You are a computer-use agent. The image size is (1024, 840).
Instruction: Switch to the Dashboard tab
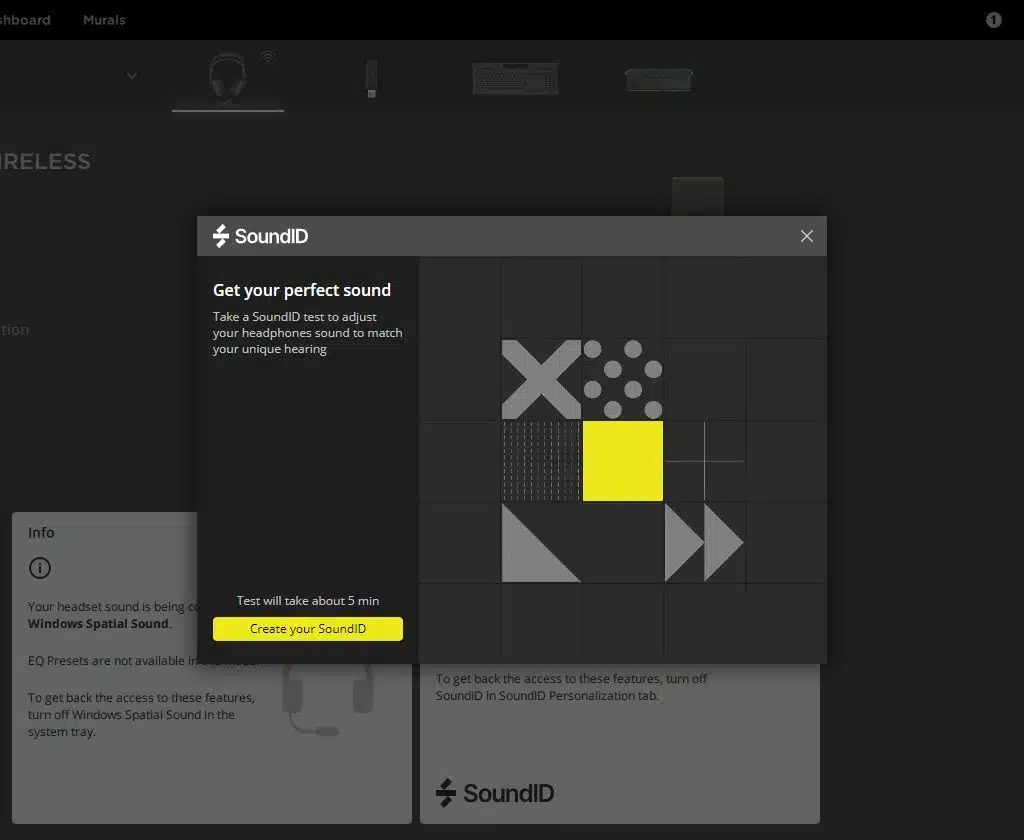click(x=25, y=20)
